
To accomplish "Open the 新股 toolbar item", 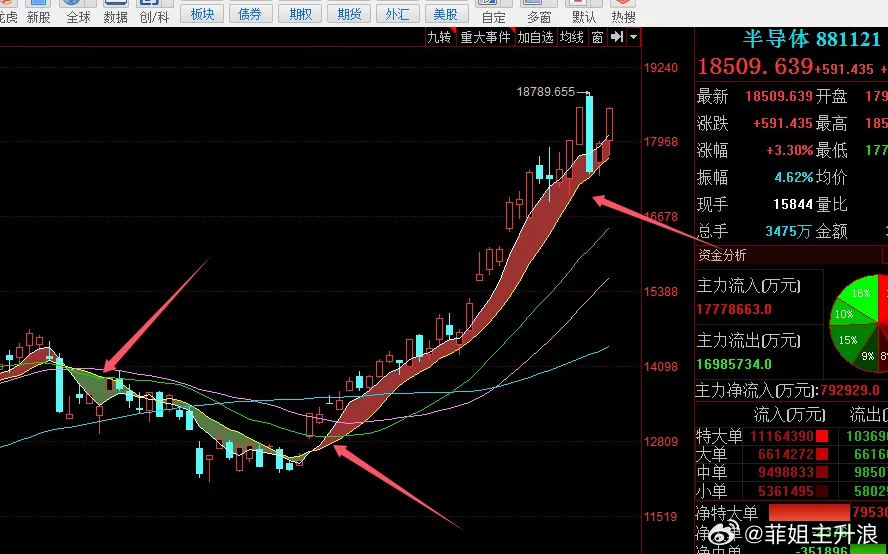I will click(x=39, y=11).
